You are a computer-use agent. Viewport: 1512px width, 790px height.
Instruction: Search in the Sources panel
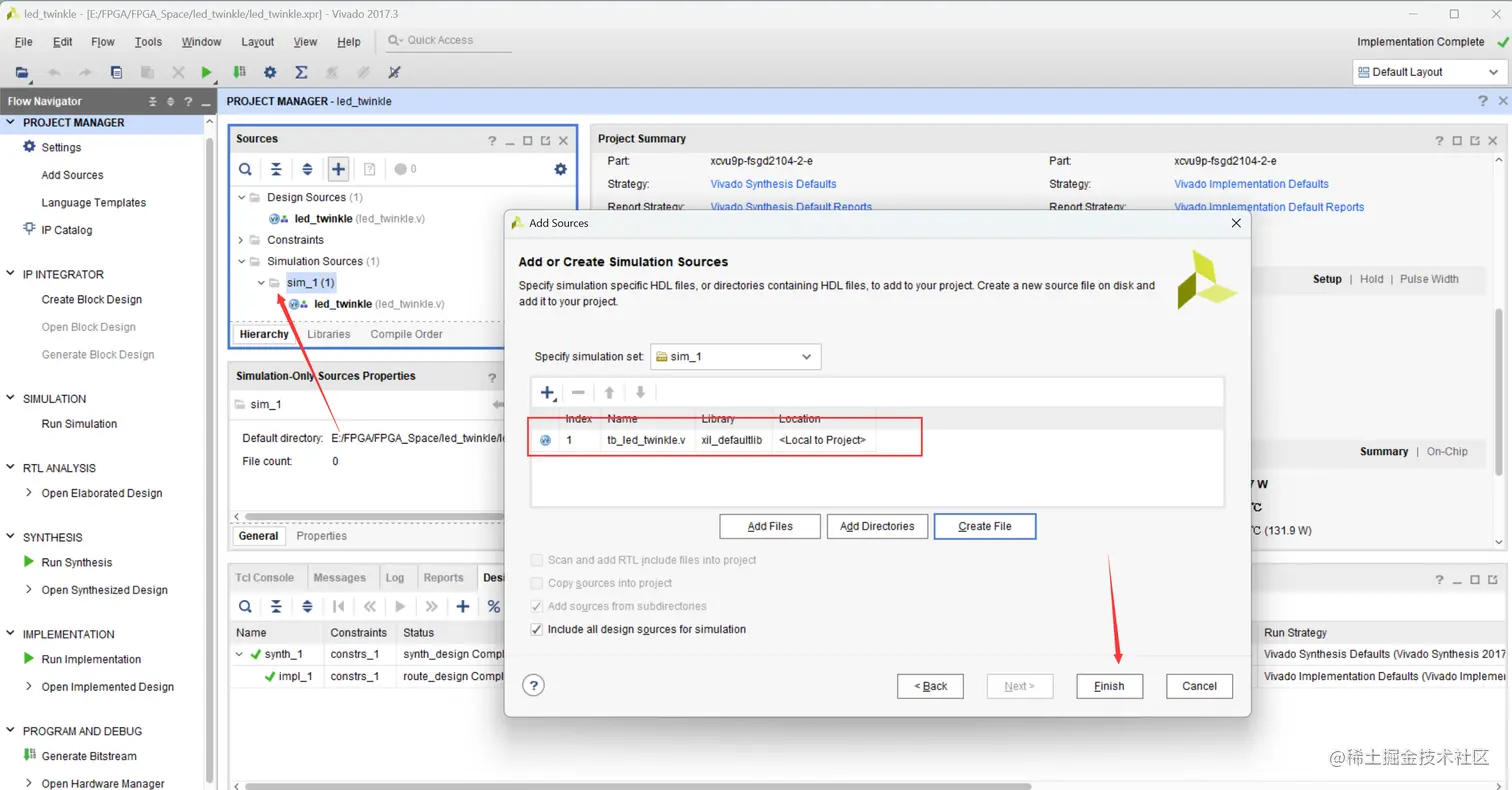click(x=245, y=169)
